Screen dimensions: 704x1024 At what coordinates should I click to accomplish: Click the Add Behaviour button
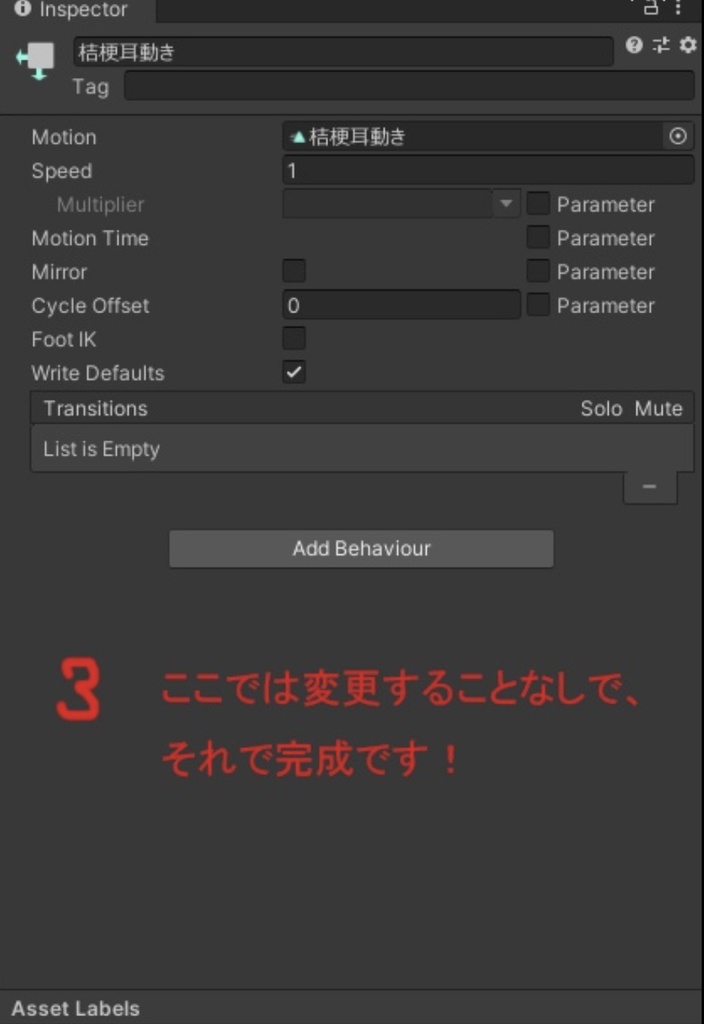pyautogui.click(x=361, y=548)
